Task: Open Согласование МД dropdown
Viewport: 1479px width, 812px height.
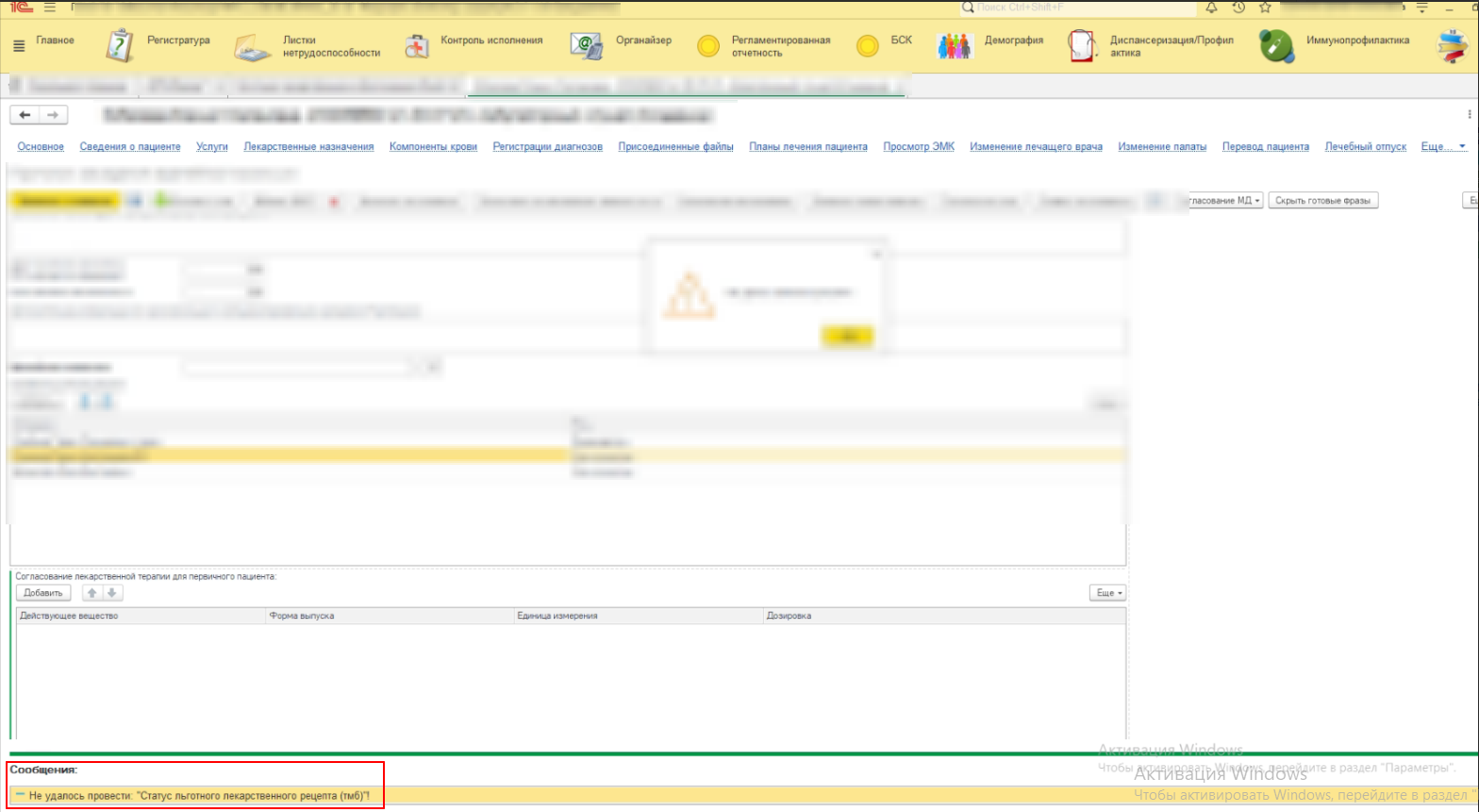Action: (1222, 201)
